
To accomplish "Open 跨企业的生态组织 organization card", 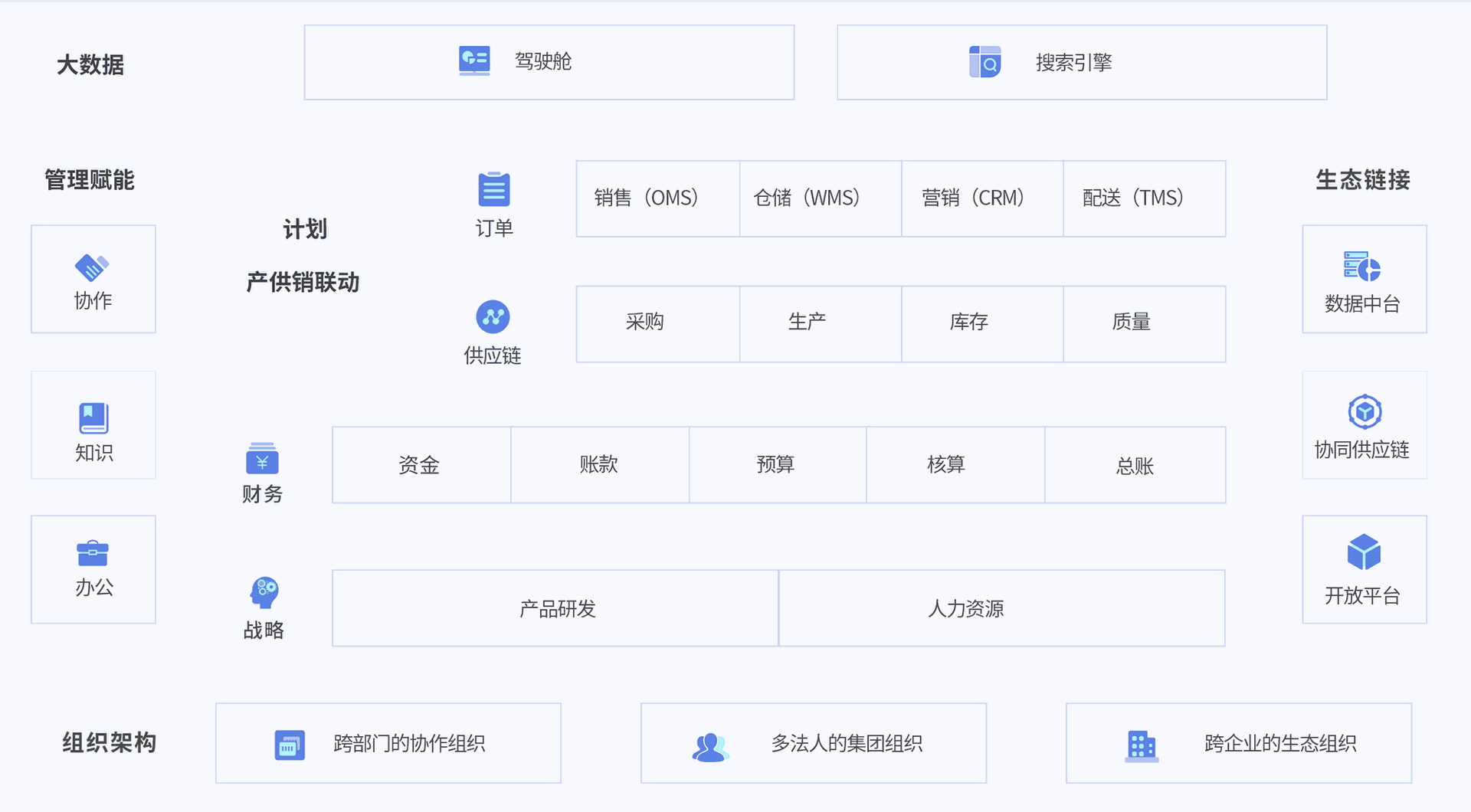I will click(x=1238, y=743).
